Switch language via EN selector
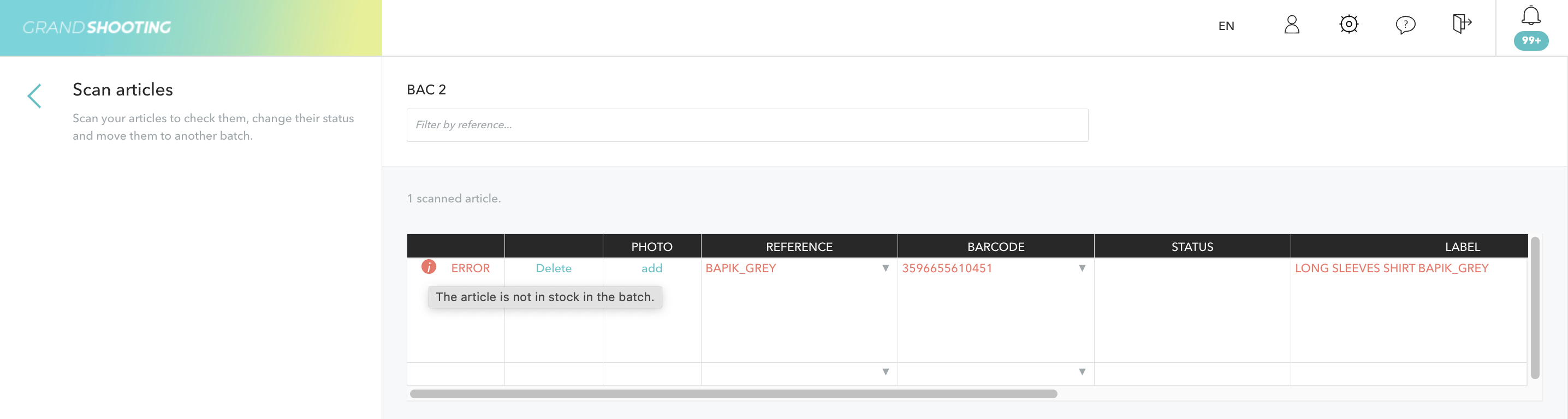Image resolution: width=1568 pixels, height=419 pixels. click(x=1226, y=26)
